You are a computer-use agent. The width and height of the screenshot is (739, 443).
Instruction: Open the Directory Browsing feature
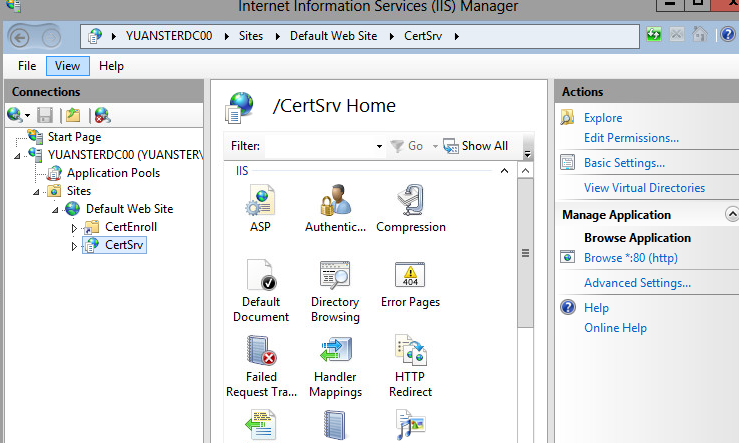[x=335, y=291]
